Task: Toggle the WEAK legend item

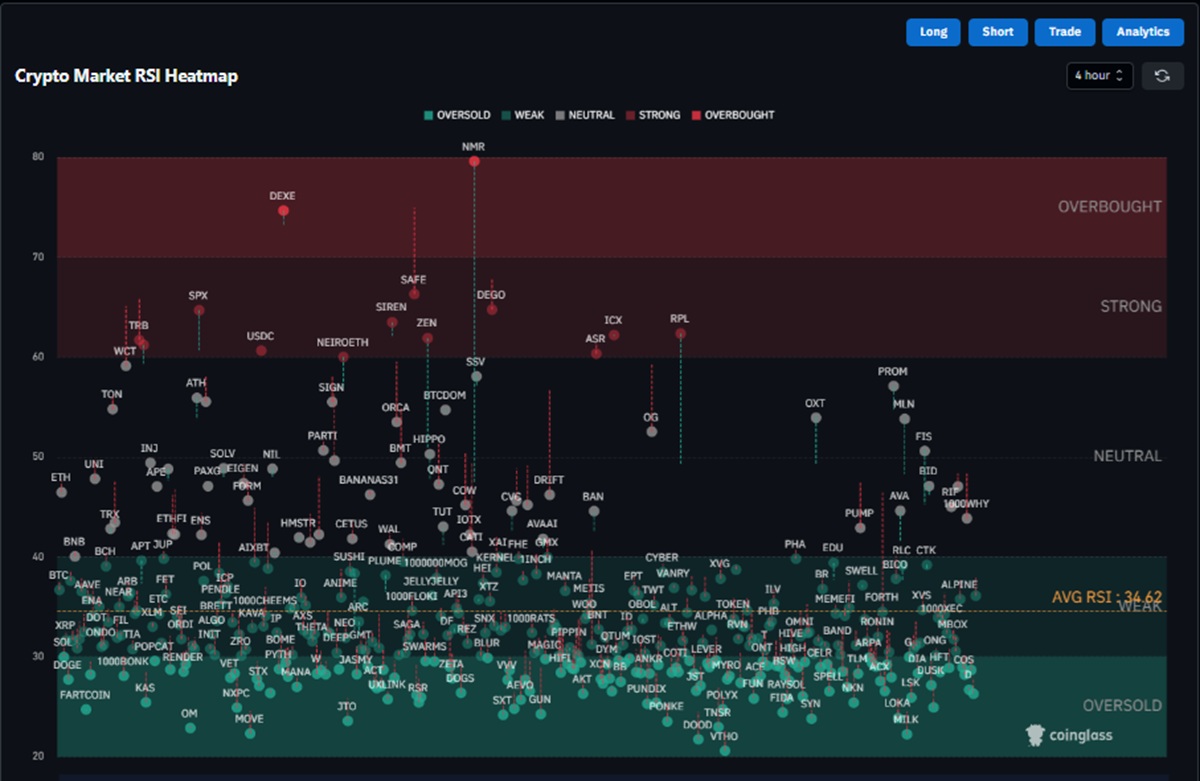Action: (x=524, y=115)
